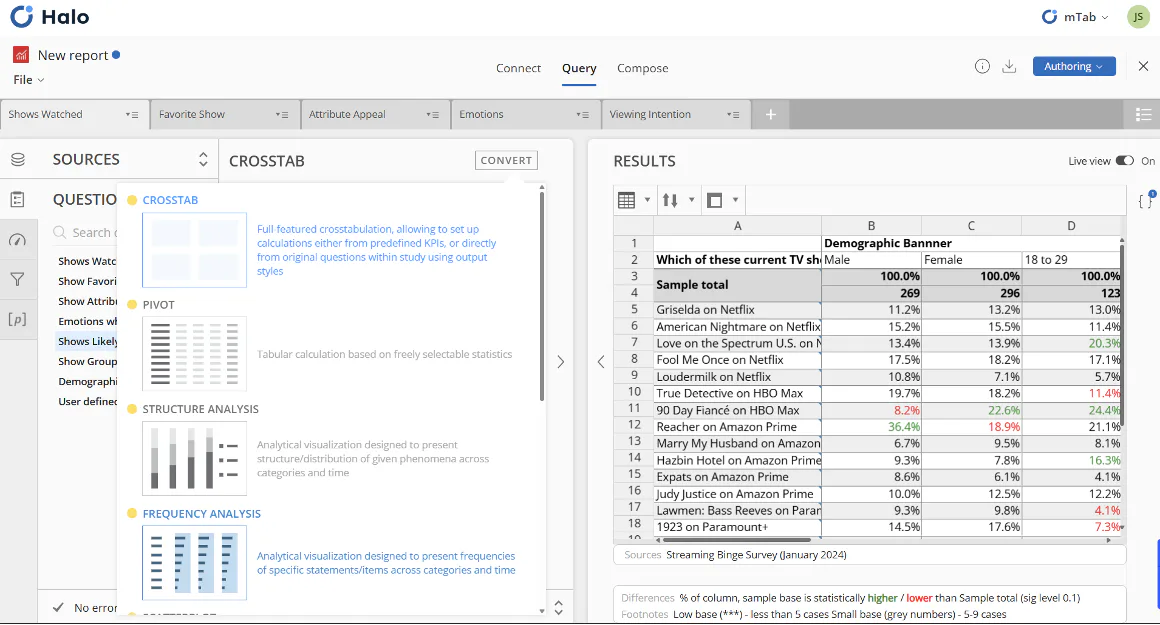Select the filter funnel sidebar icon
The width and height of the screenshot is (1160, 625).
pyautogui.click(x=17, y=280)
